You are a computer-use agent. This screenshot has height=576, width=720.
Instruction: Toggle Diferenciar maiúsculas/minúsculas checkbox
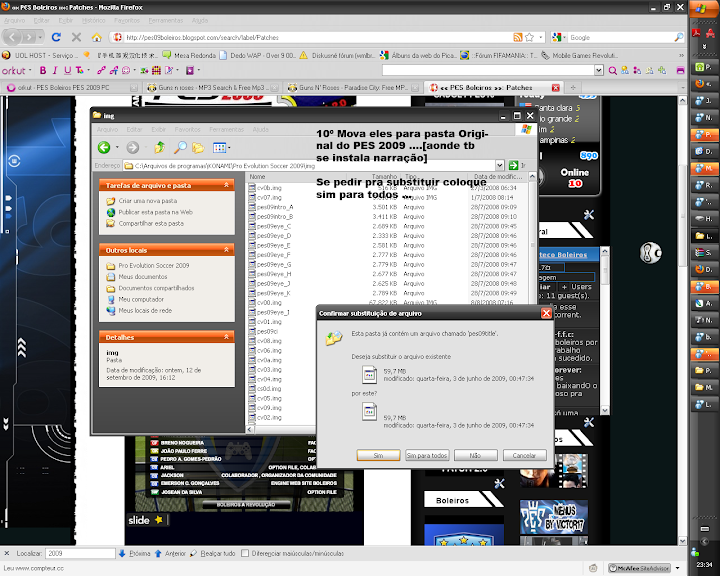(245, 553)
